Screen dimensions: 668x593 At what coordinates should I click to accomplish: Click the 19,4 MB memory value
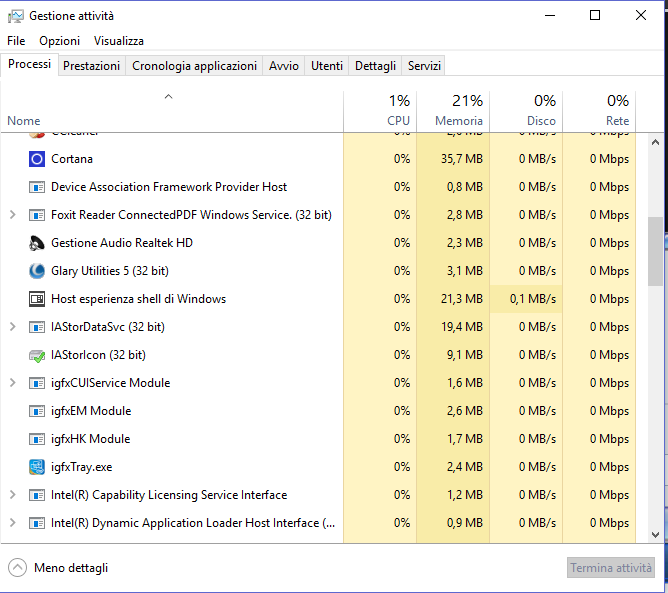(x=462, y=327)
